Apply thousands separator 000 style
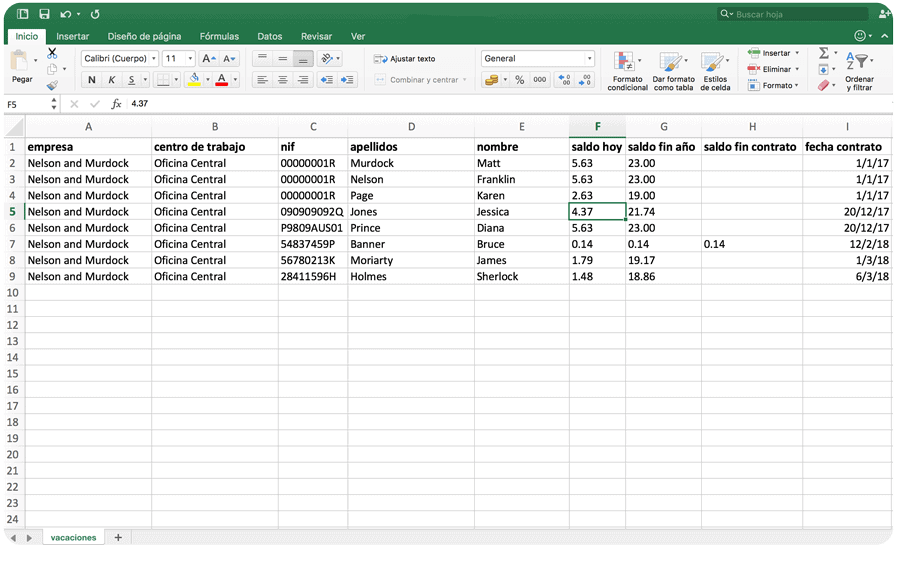Viewport: 900px width, 563px height. [x=540, y=80]
